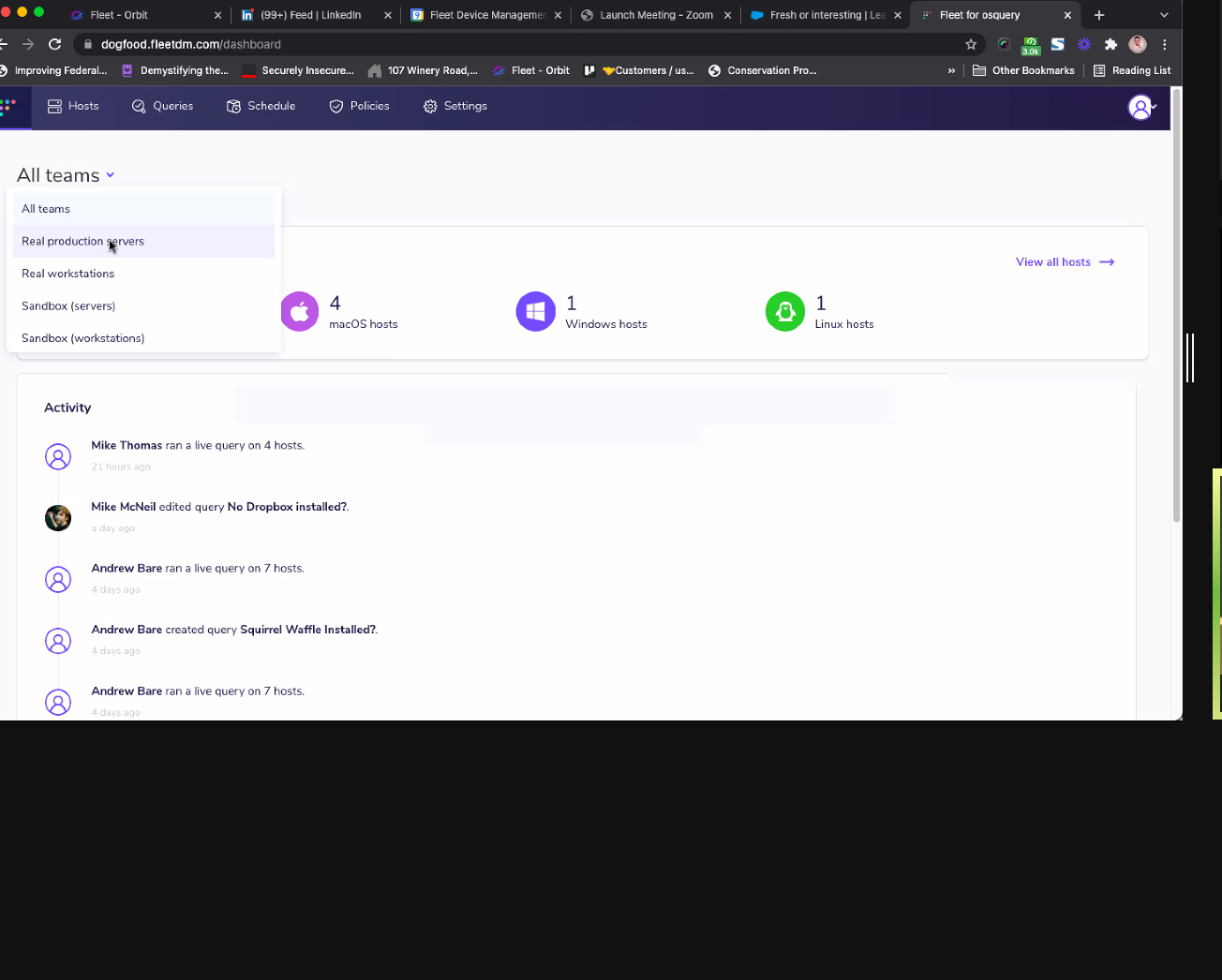The image size is (1222, 980).
Task: Click Squirrel Waffle Installed? query name
Action: [307, 630]
